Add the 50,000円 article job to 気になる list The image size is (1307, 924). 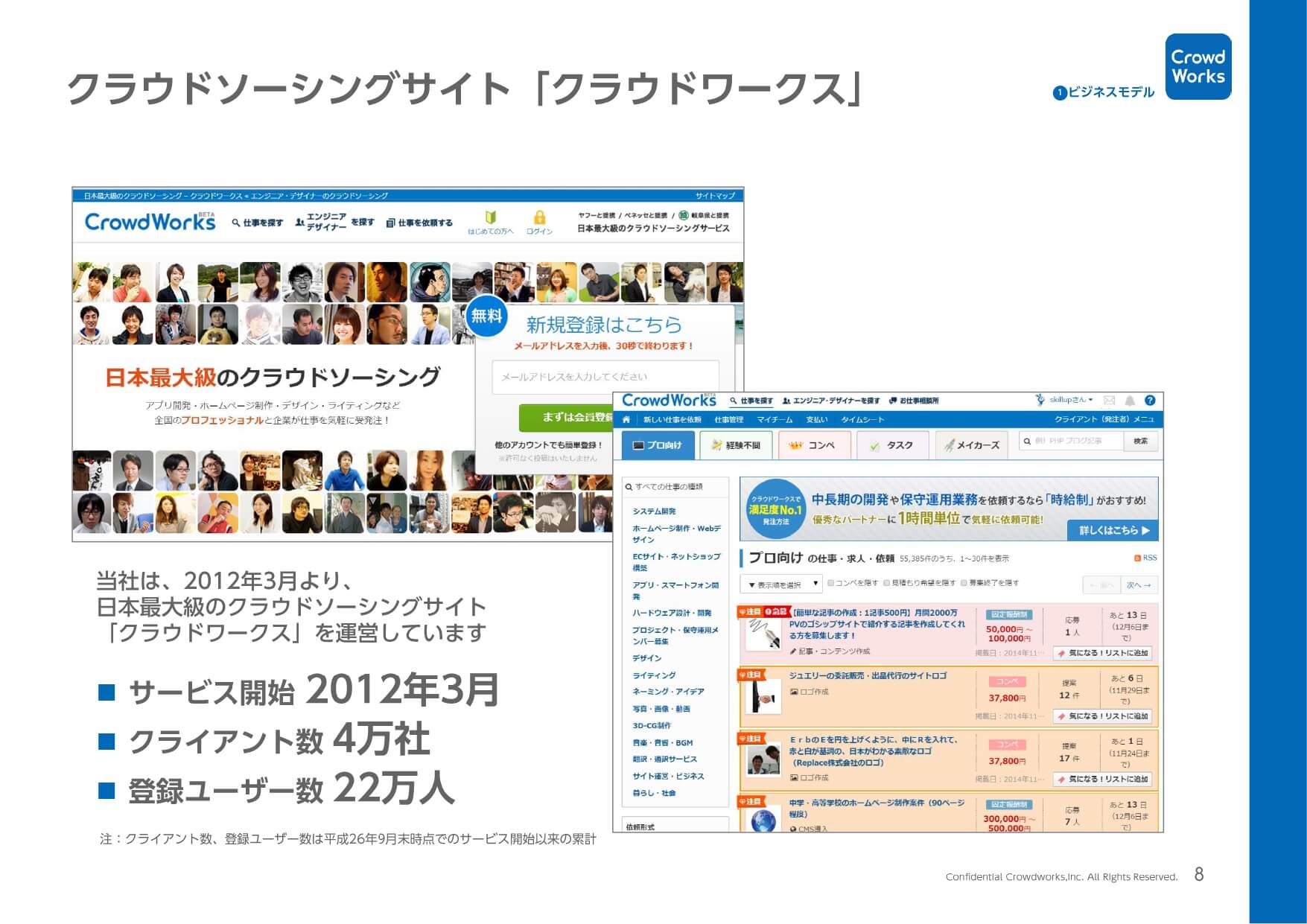pos(1103,653)
